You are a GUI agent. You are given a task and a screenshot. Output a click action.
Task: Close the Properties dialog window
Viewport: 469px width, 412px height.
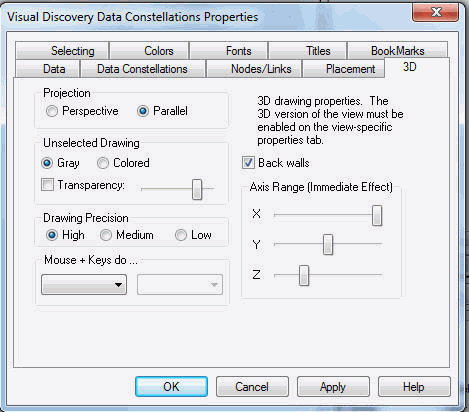(x=435, y=13)
